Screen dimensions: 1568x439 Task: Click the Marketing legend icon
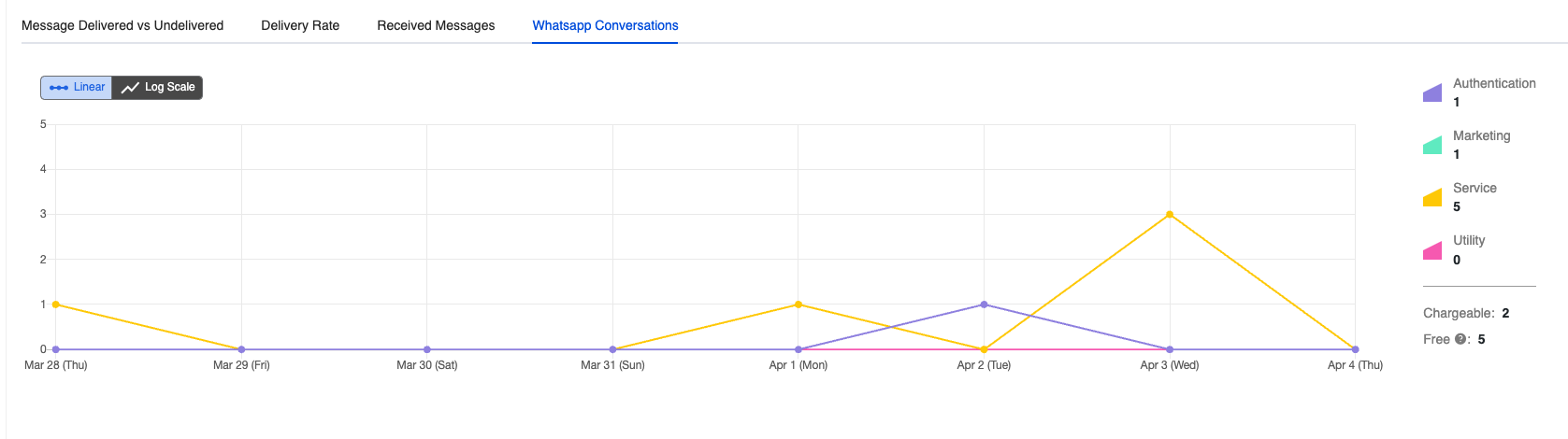[1432, 145]
